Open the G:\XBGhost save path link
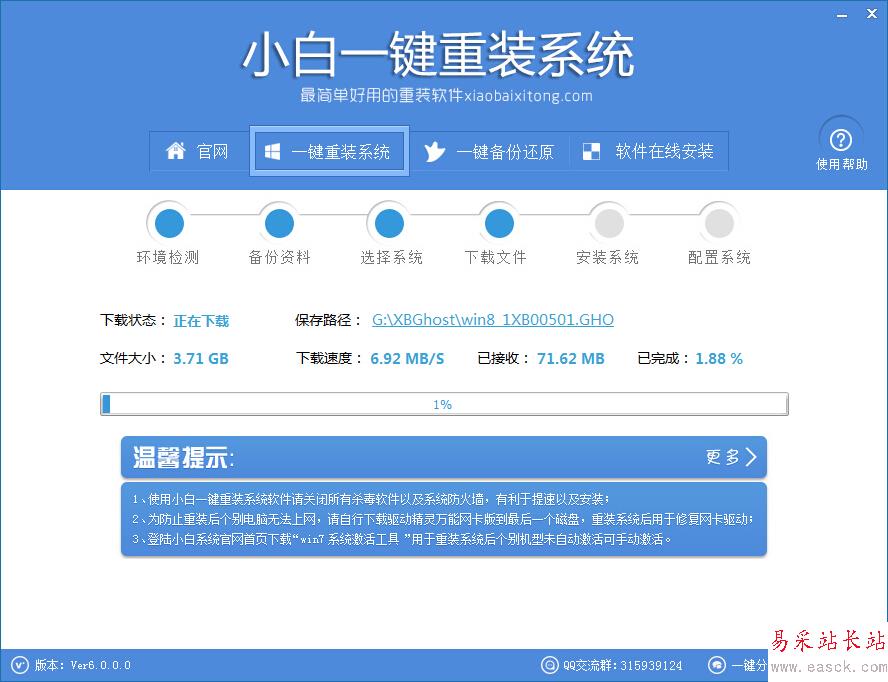Image resolution: width=888 pixels, height=682 pixels. click(x=493, y=320)
